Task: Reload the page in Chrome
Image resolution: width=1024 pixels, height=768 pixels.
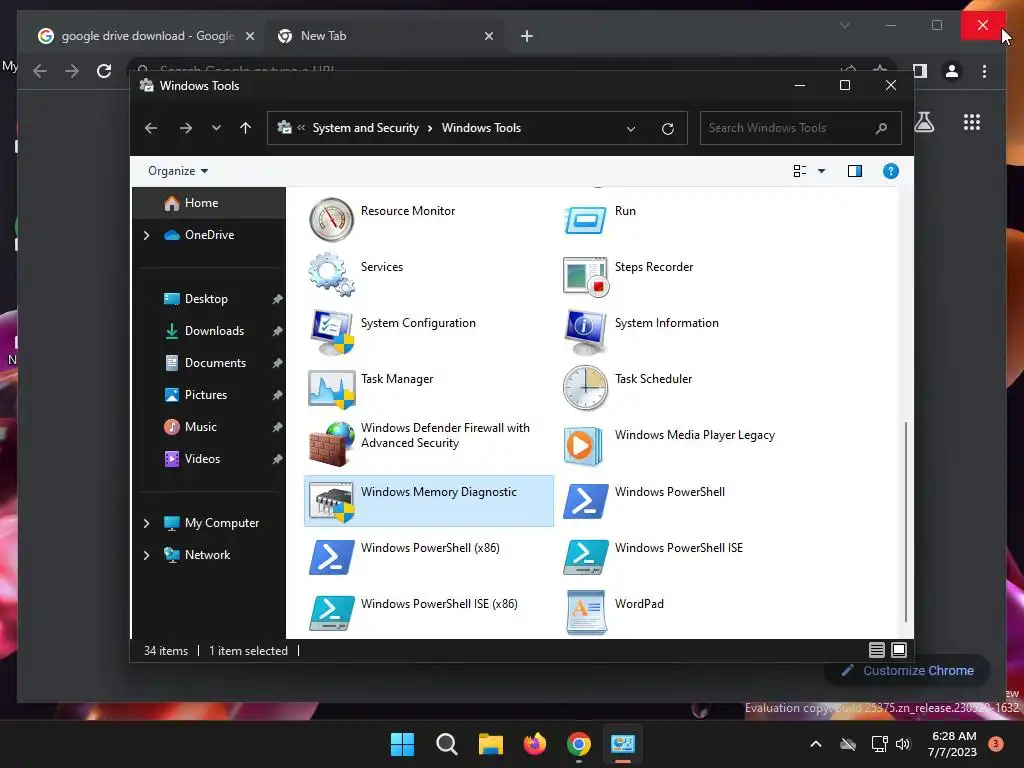Action: point(104,71)
